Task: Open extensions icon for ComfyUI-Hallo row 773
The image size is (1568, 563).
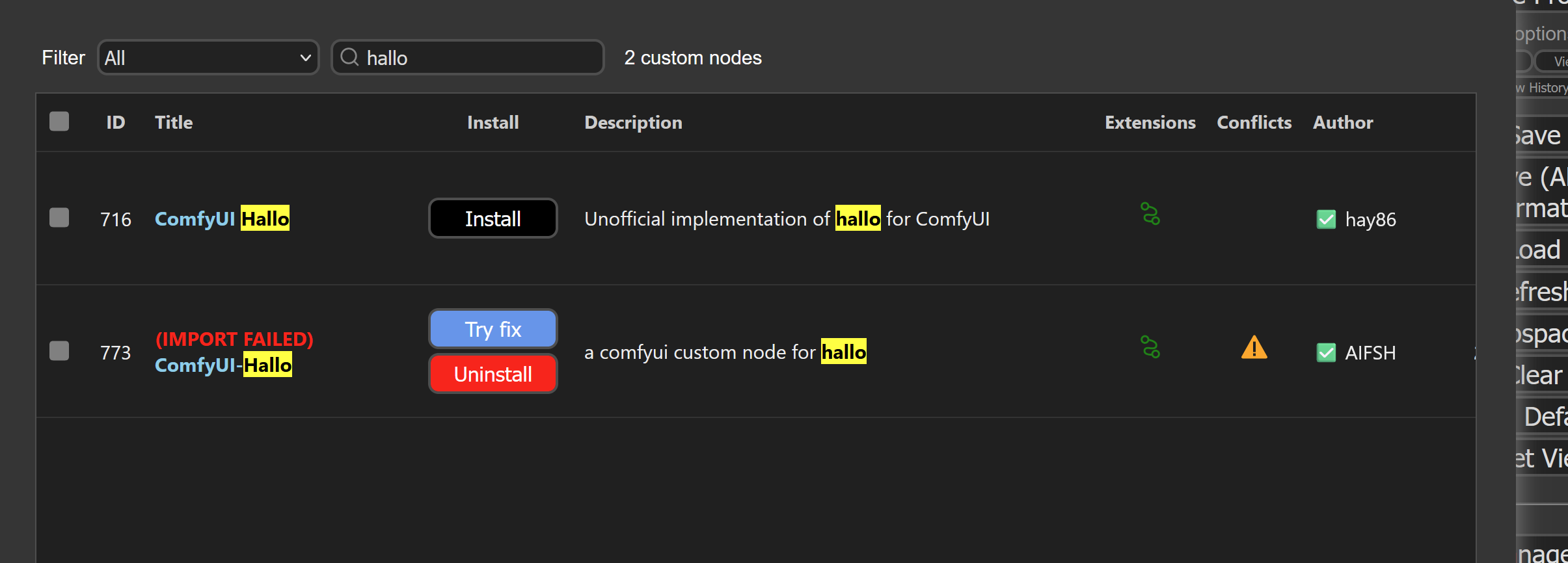Action: [1150, 347]
